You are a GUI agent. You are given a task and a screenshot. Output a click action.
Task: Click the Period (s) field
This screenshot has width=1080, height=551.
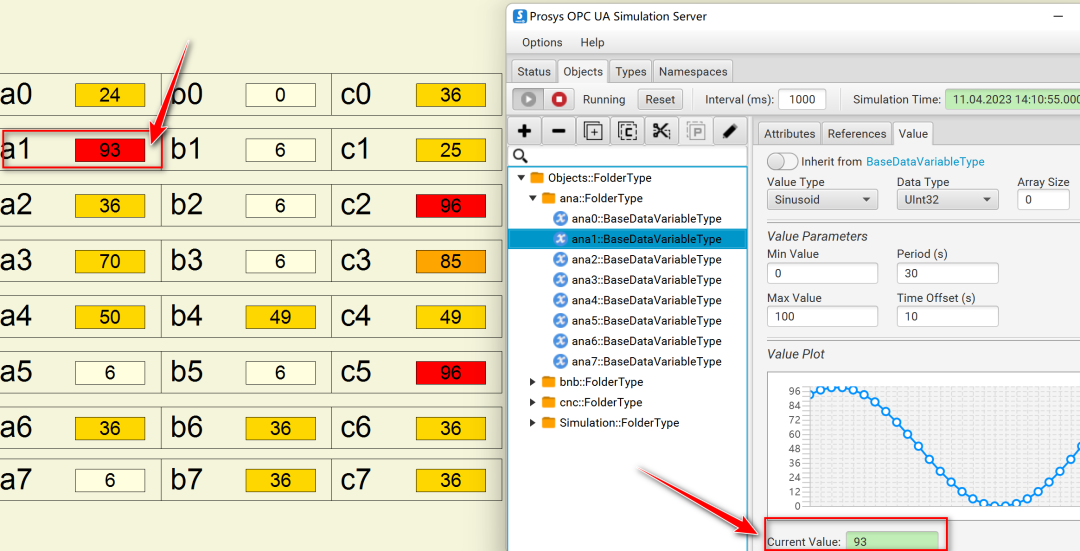(x=947, y=273)
